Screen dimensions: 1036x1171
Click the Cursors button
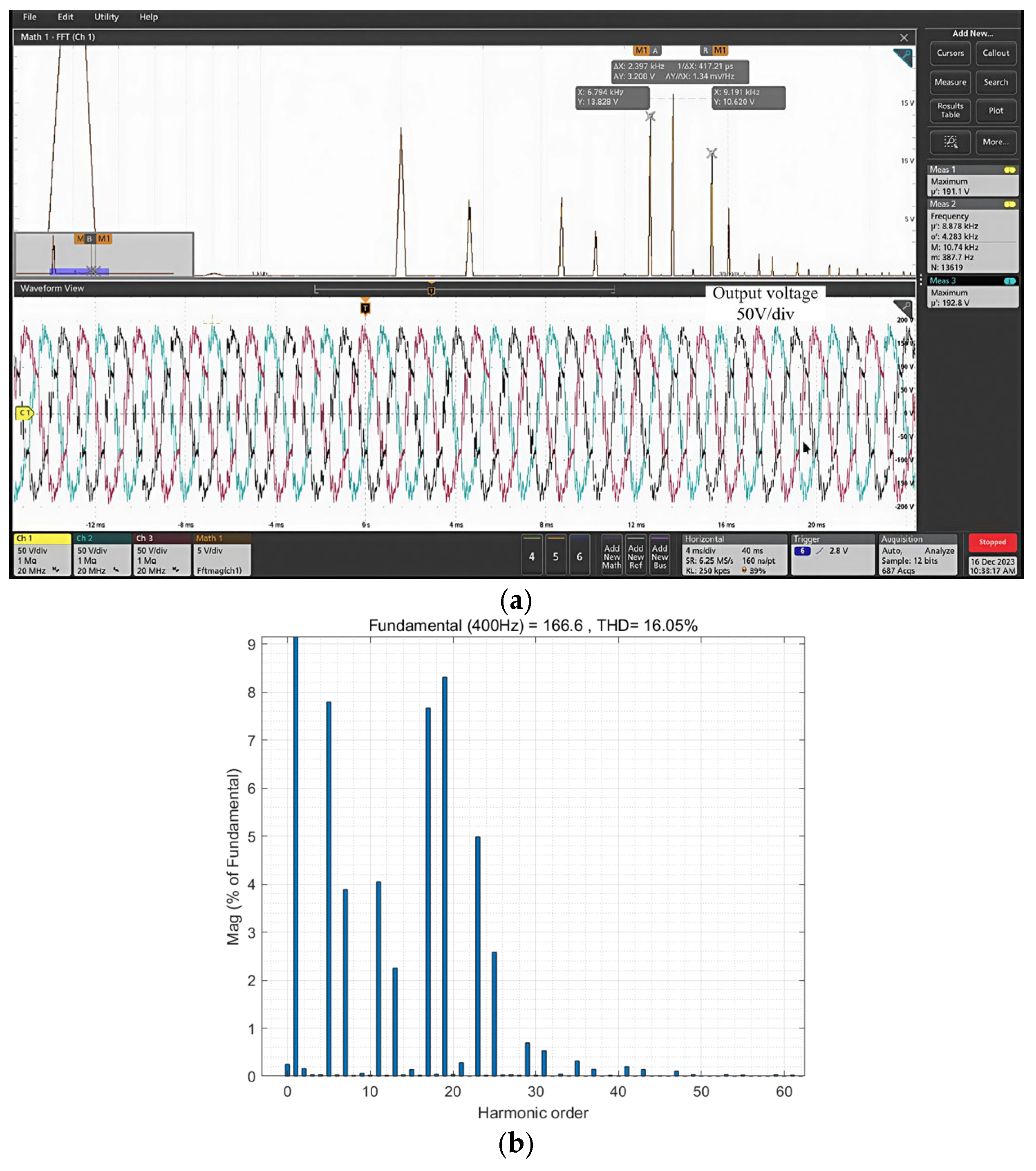click(x=950, y=53)
